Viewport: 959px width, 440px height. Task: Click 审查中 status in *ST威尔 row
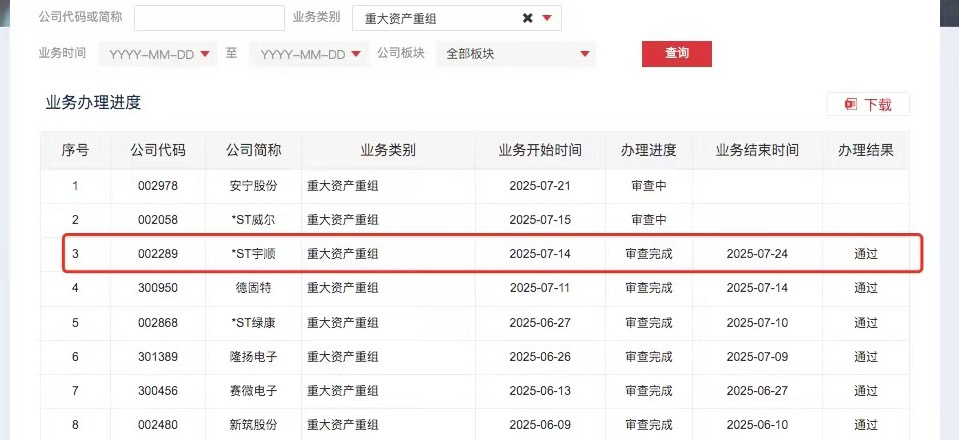[x=649, y=220]
